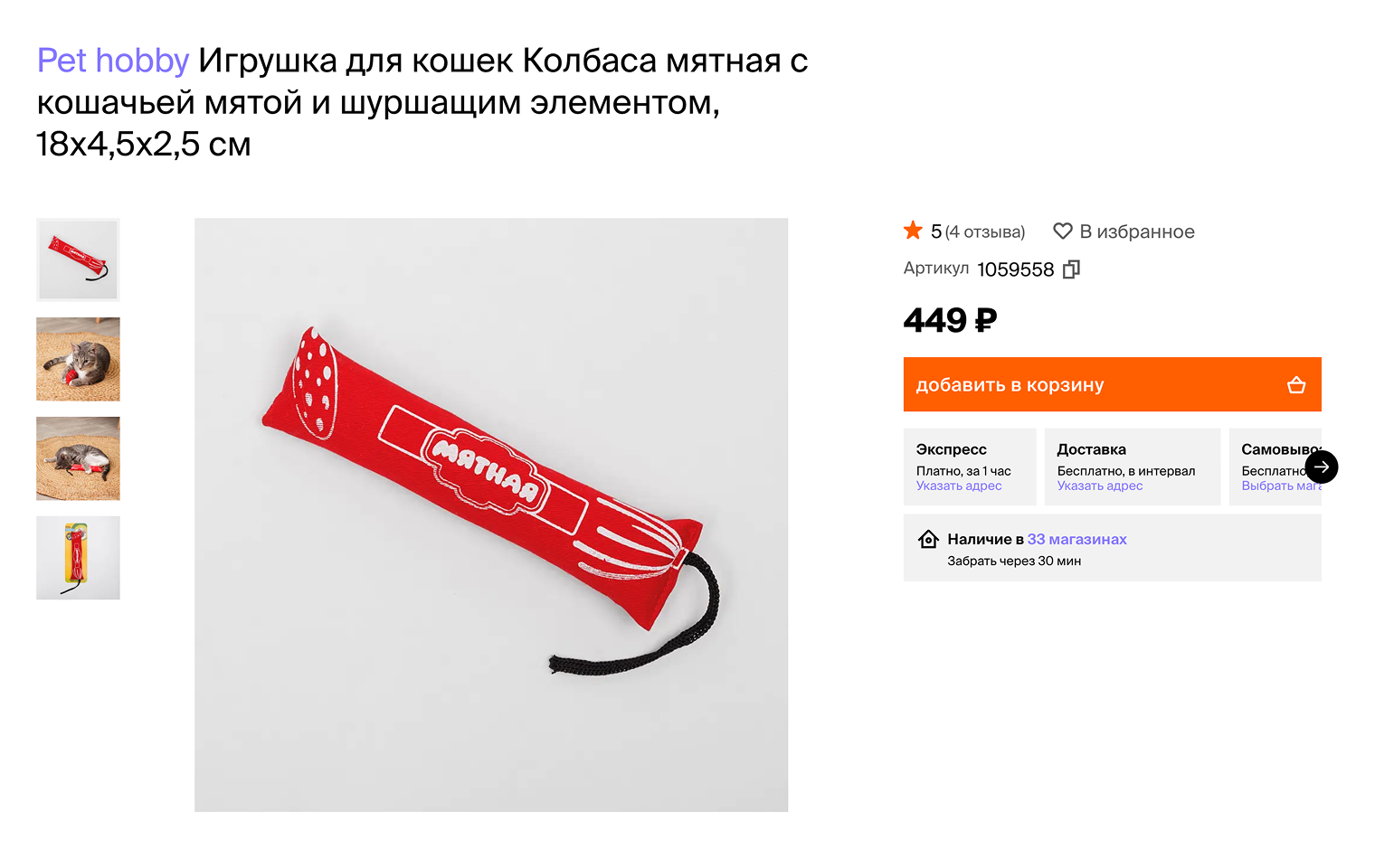
Task: Click the В избранное label text
Action: (x=1137, y=232)
